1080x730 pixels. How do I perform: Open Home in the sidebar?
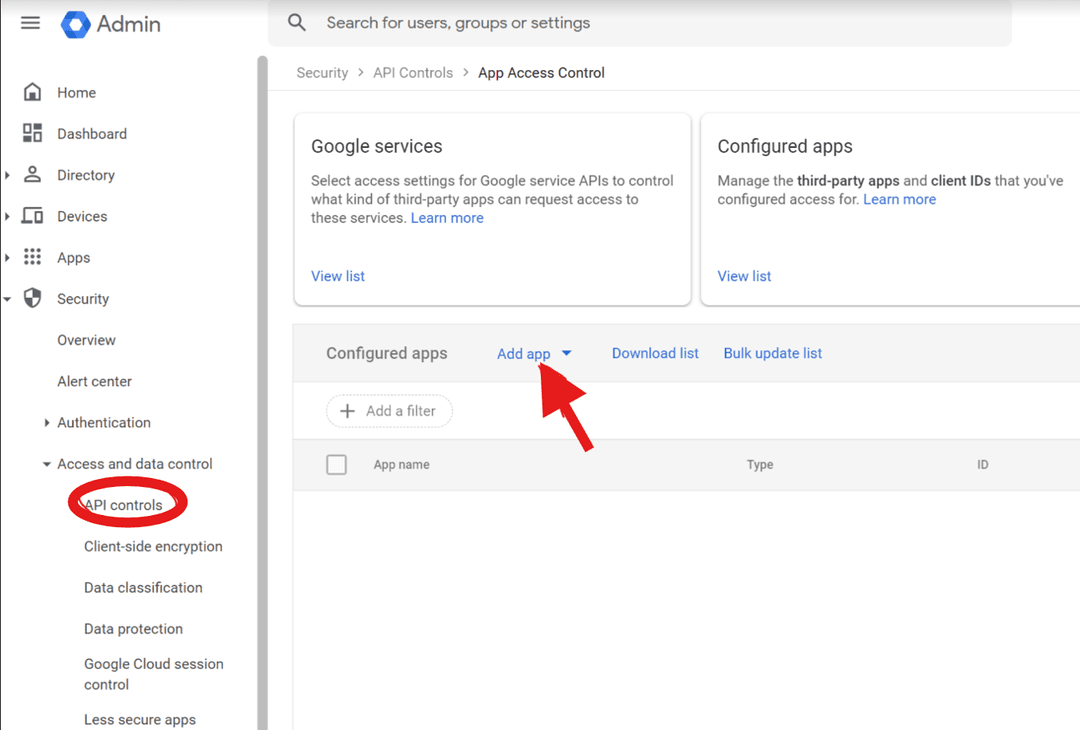pyautogui.click(x=76, y=92)
